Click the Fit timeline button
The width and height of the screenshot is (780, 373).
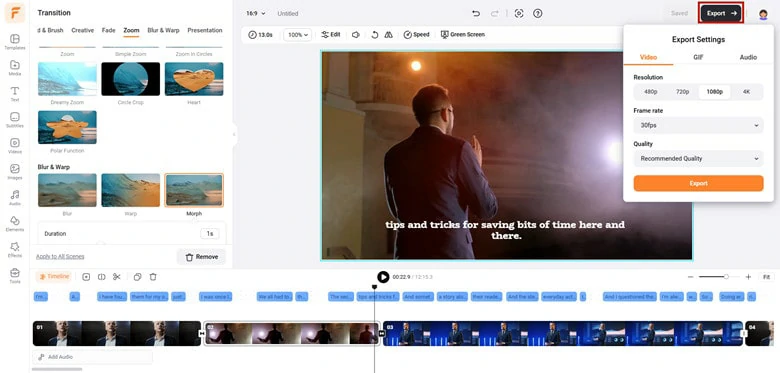pyautogui.click(x=766, y=277)
